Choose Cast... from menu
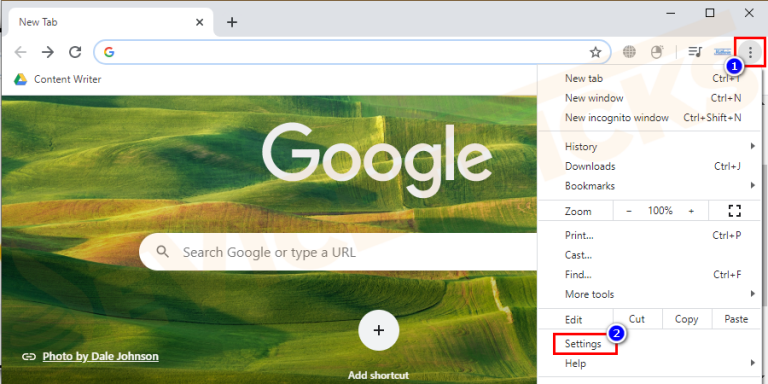This screenshot has width=768, height=384. [650, 255]
